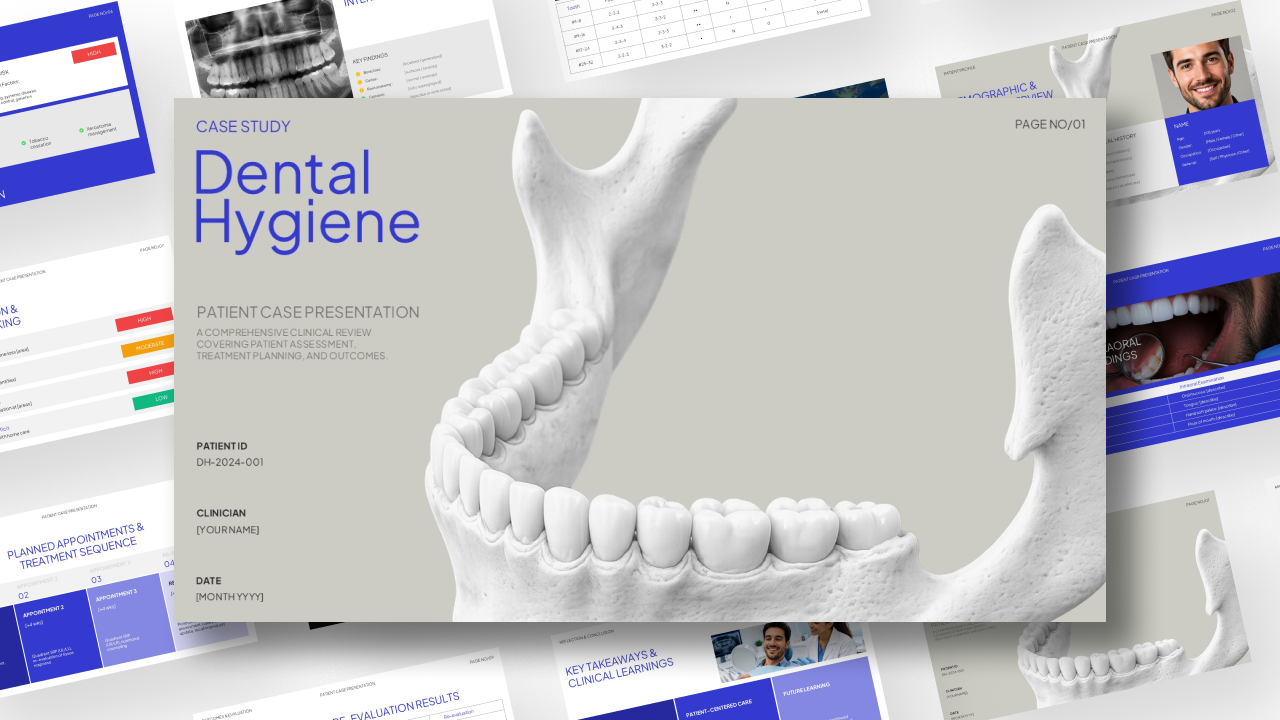Select 'PLANNED APPOINTMENTS & TREATMENT SEQUENCE' heading

(77, 546)
